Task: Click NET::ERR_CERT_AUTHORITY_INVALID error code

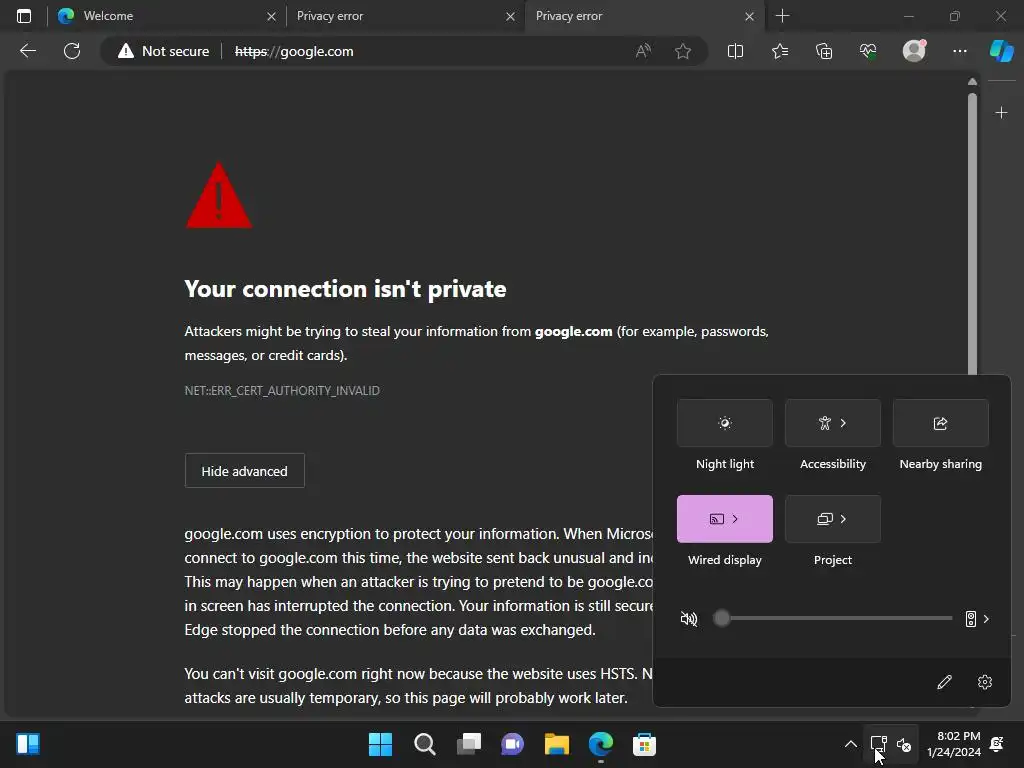Action: click(282, 391)
